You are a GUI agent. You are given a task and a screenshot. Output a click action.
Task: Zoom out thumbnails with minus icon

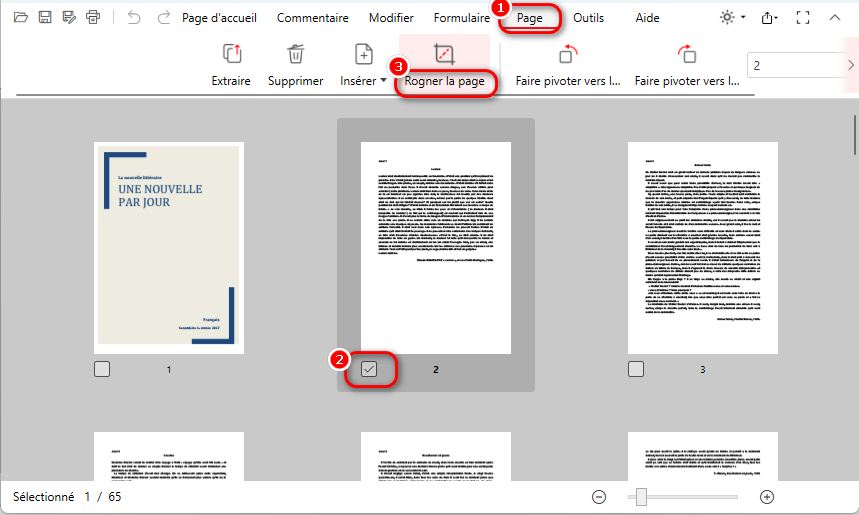599,497
